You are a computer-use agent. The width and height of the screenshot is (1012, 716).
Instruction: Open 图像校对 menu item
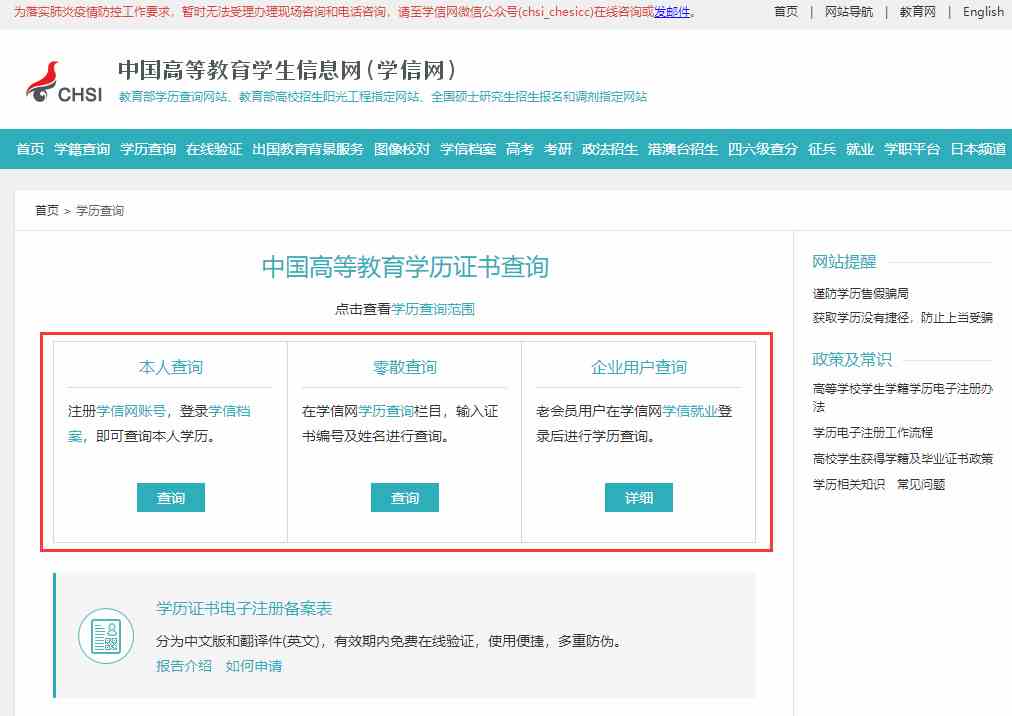coord(401,149)
